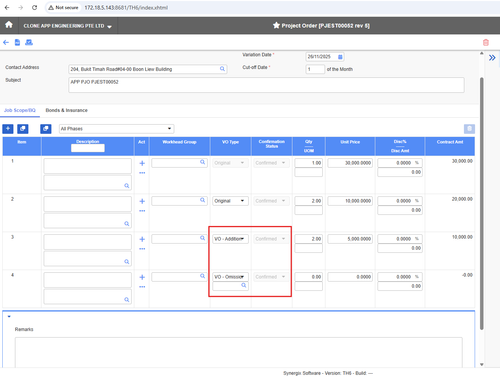
Task: Open Confirmed status dropdown for item 4
Action: 271,277
